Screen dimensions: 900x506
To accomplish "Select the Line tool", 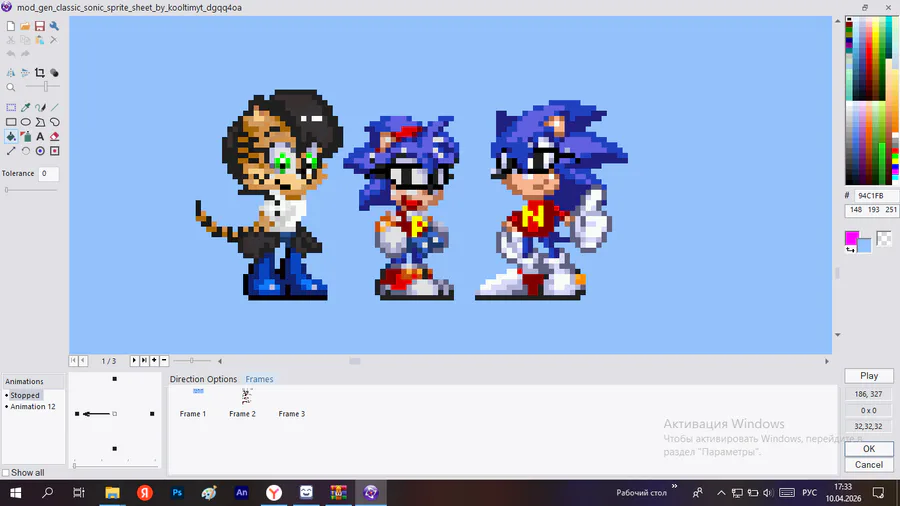I will pos(55,107).
